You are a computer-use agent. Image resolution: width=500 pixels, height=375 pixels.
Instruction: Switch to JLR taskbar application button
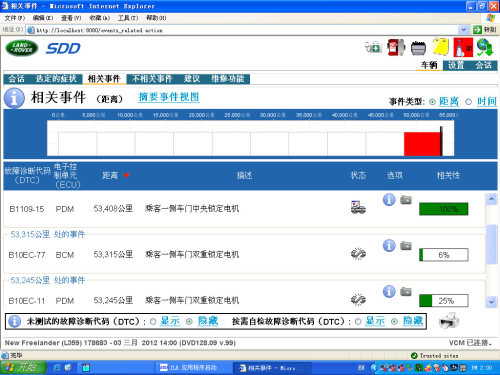point(193,368)
